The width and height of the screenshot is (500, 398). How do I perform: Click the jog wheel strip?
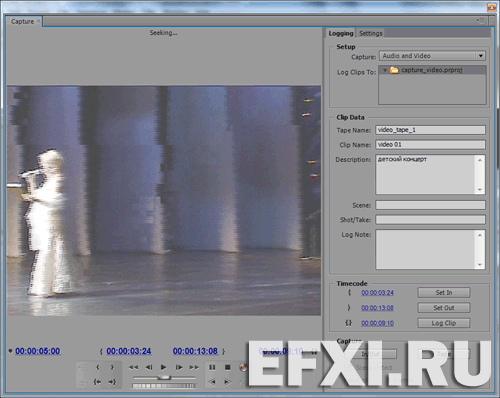click(163, 386)
